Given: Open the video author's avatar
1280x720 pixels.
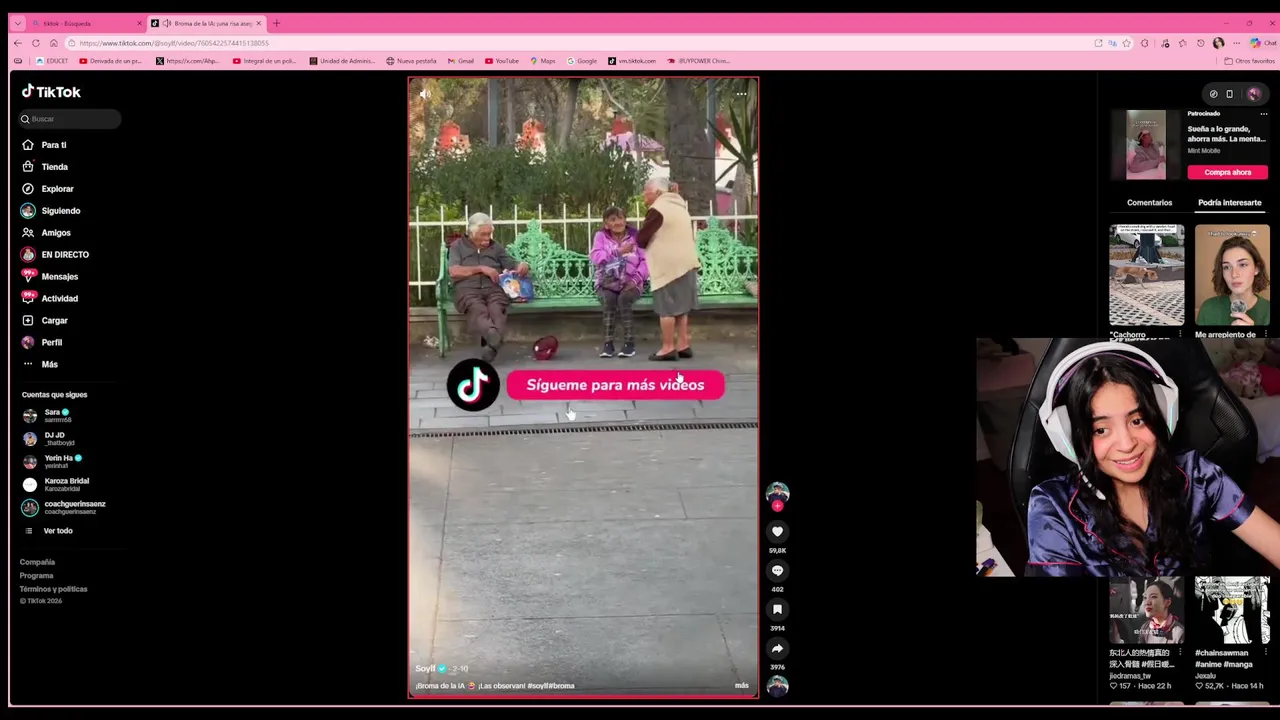Looking at the screenshot, I should 777,492.
